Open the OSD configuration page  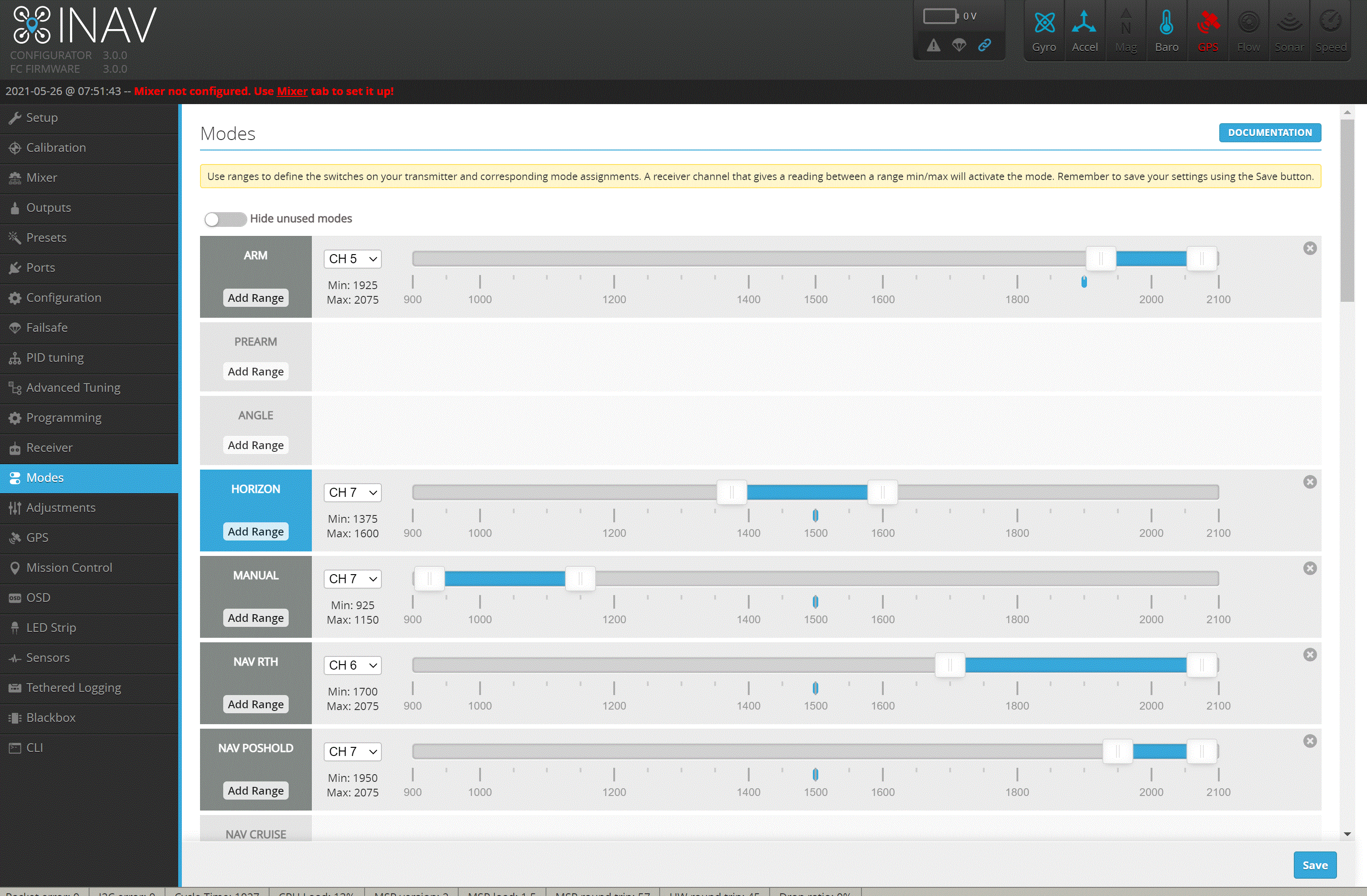tap(38, 597)
